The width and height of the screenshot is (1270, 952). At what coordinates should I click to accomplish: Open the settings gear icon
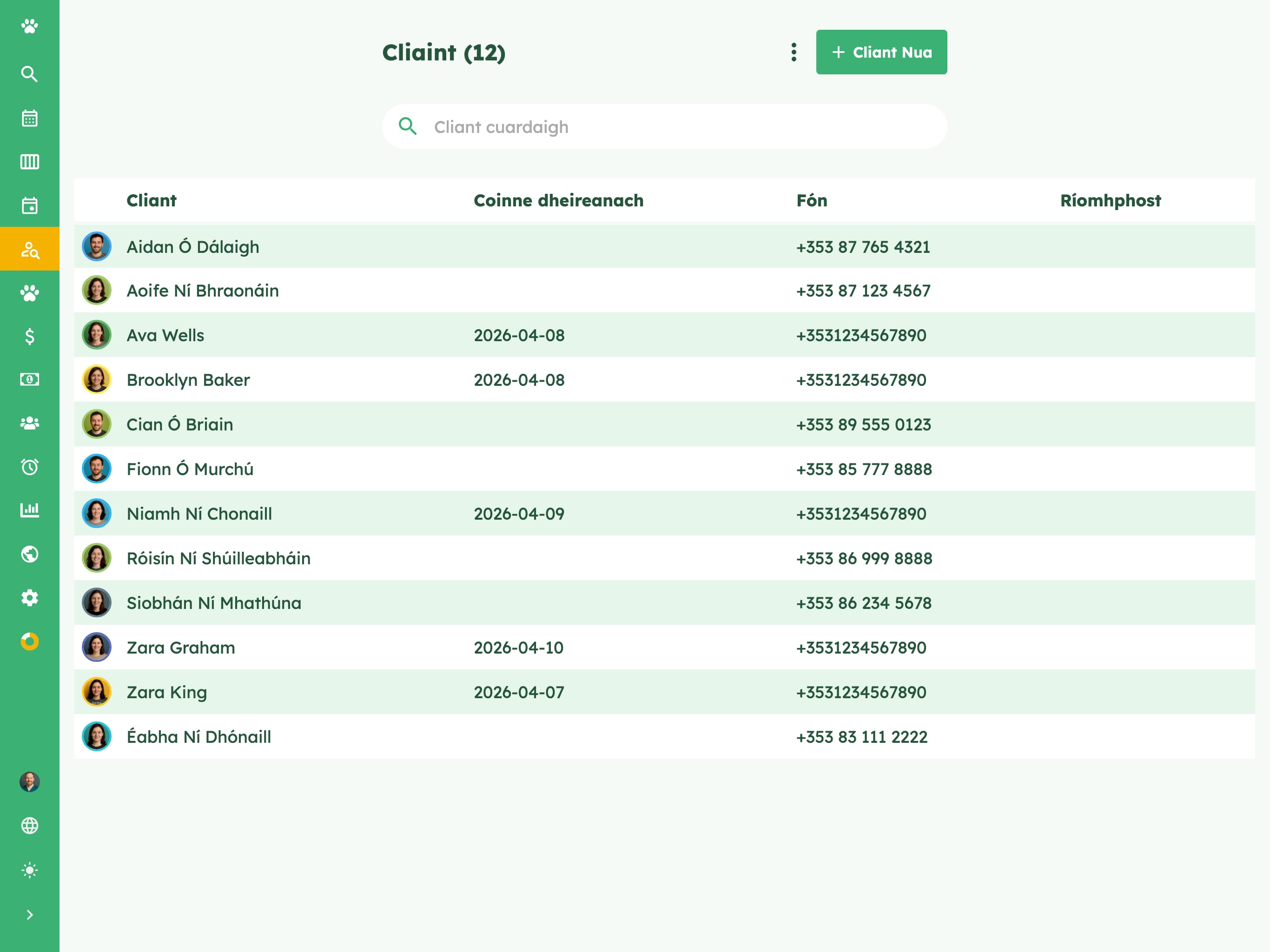[29, 598]
